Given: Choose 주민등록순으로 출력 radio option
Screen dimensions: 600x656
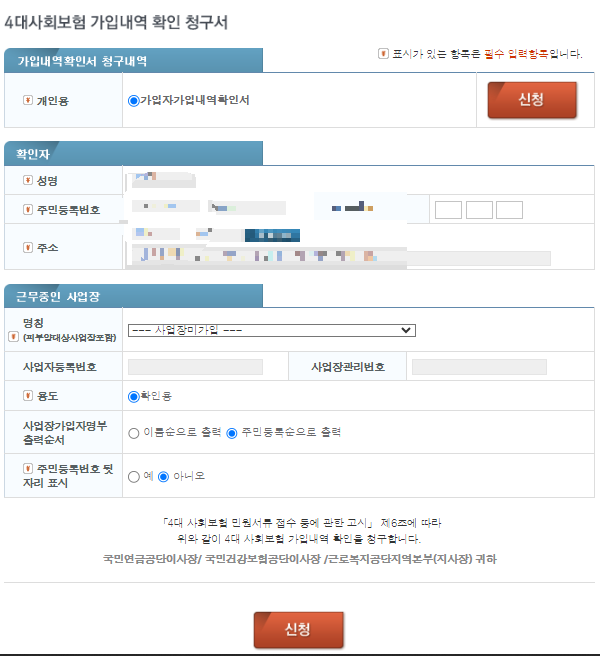Looking at the screenshot, I should coord(231,433).
